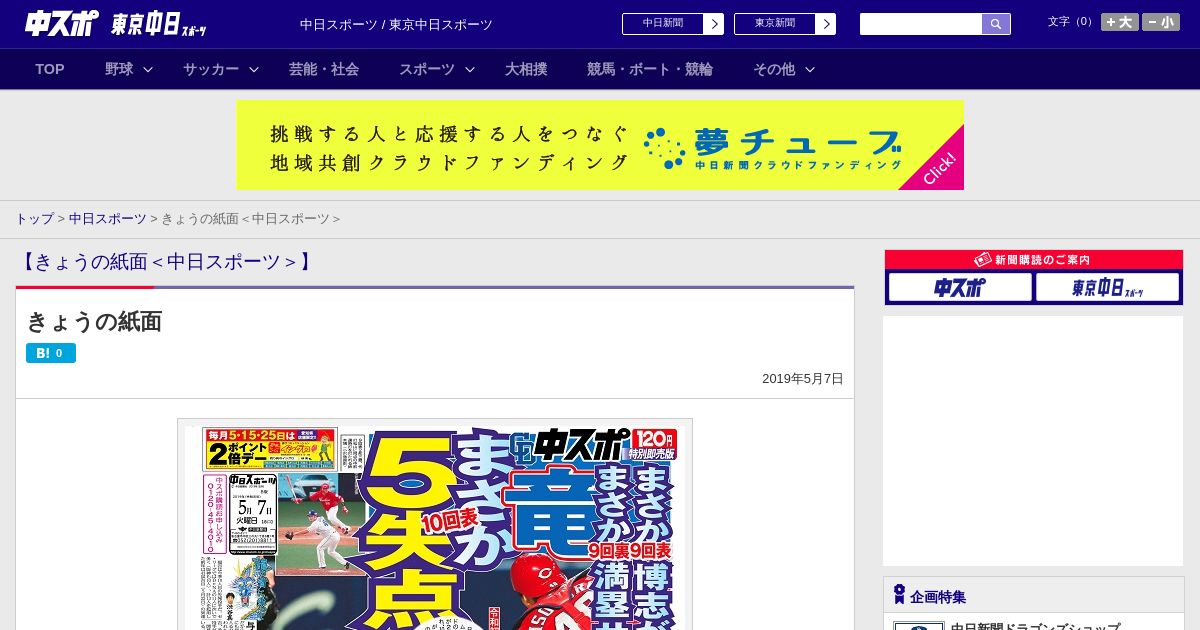Open 大相撲 section
The image size is (1200, 630).
[x=526, y=69]
